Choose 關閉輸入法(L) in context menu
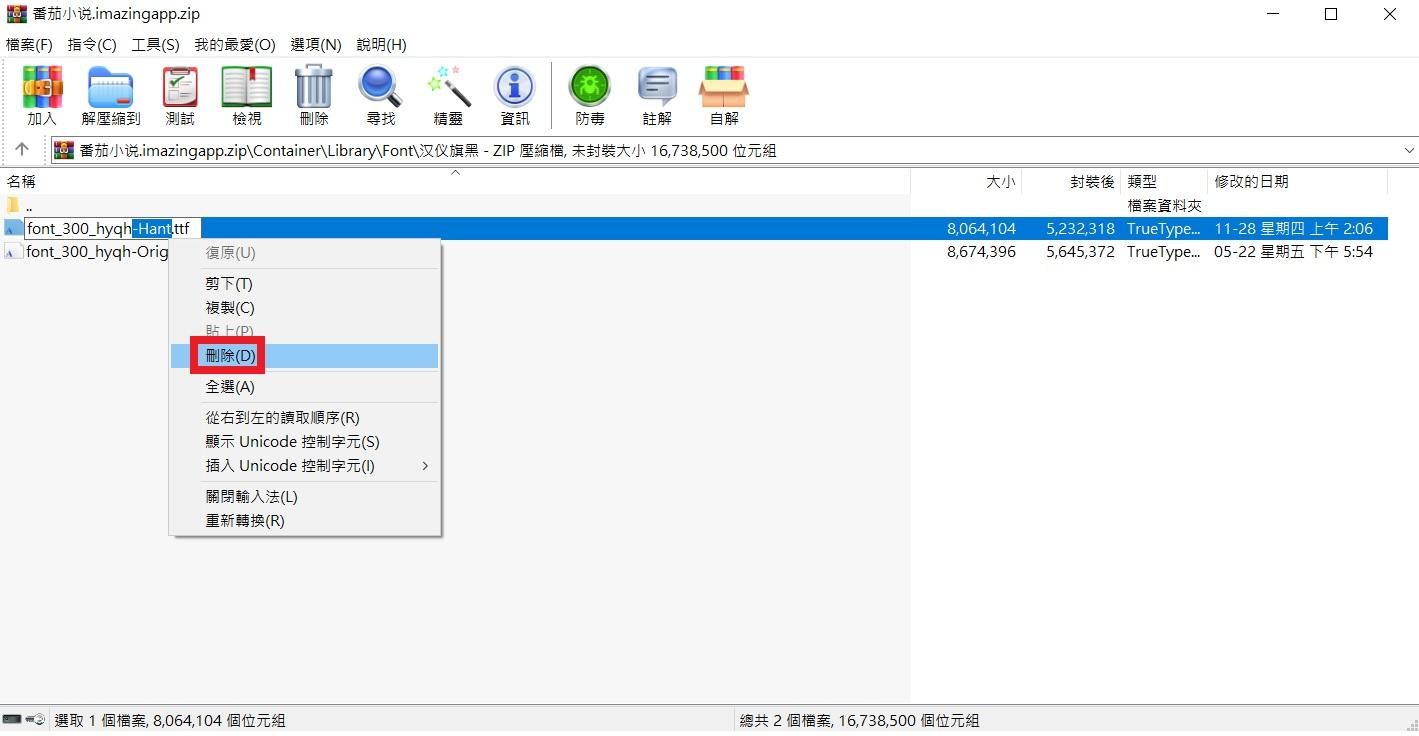The image size is (1419, 736). click(304, 497)
